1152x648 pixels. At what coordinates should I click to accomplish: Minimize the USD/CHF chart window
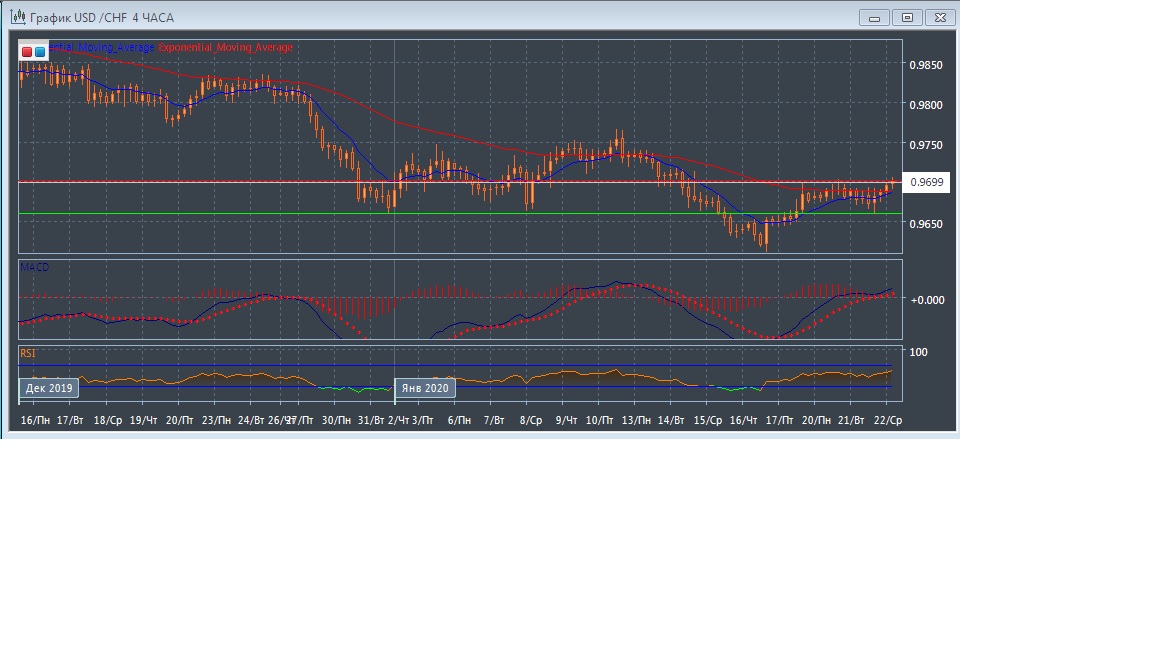(x=875, y=18)
